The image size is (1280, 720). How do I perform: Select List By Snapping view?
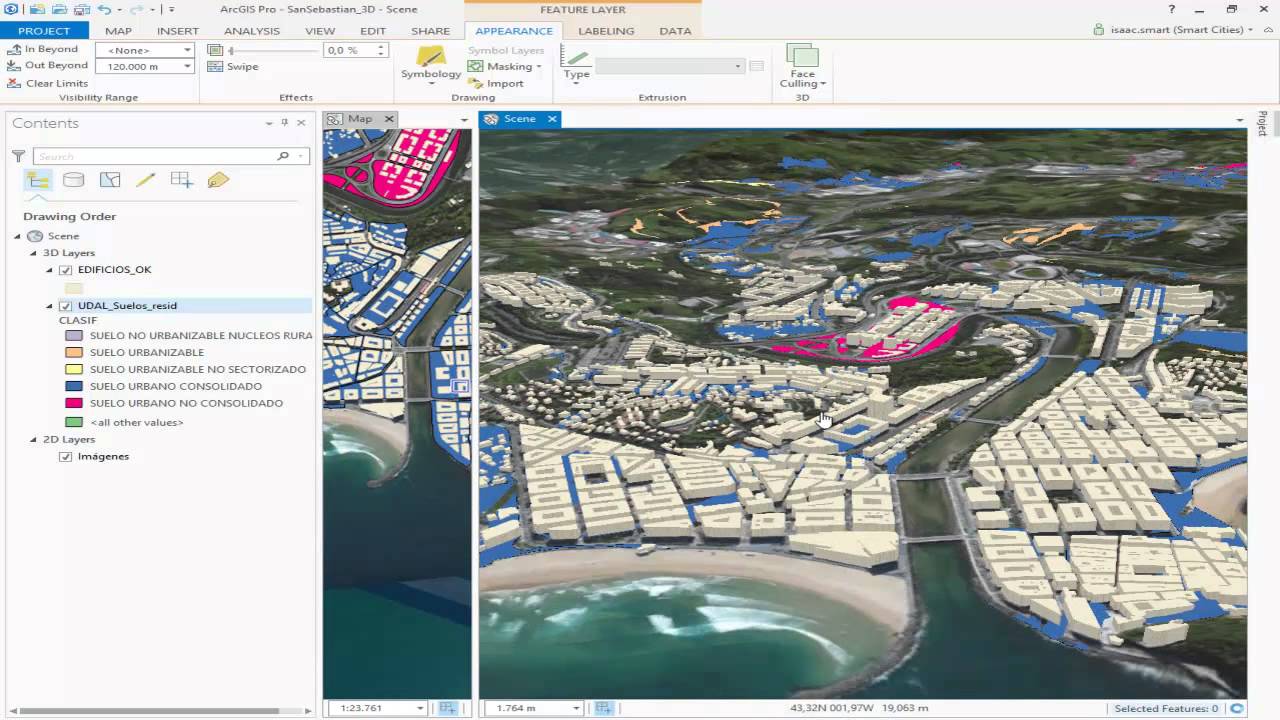pyautogui.click(x=182, y=180)
